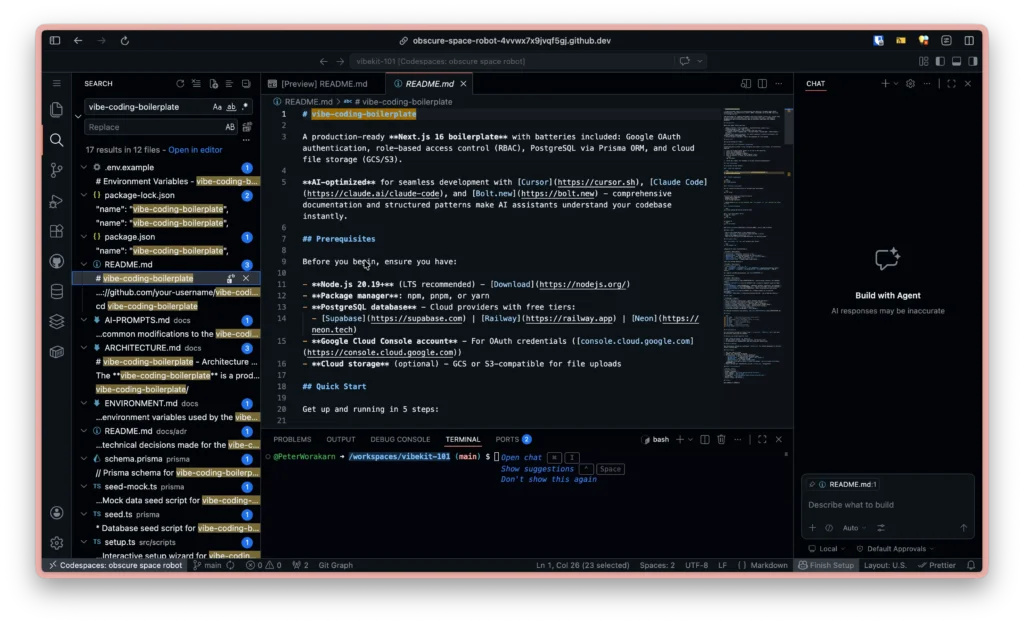Toggle Preserve Case in replace

230,127
